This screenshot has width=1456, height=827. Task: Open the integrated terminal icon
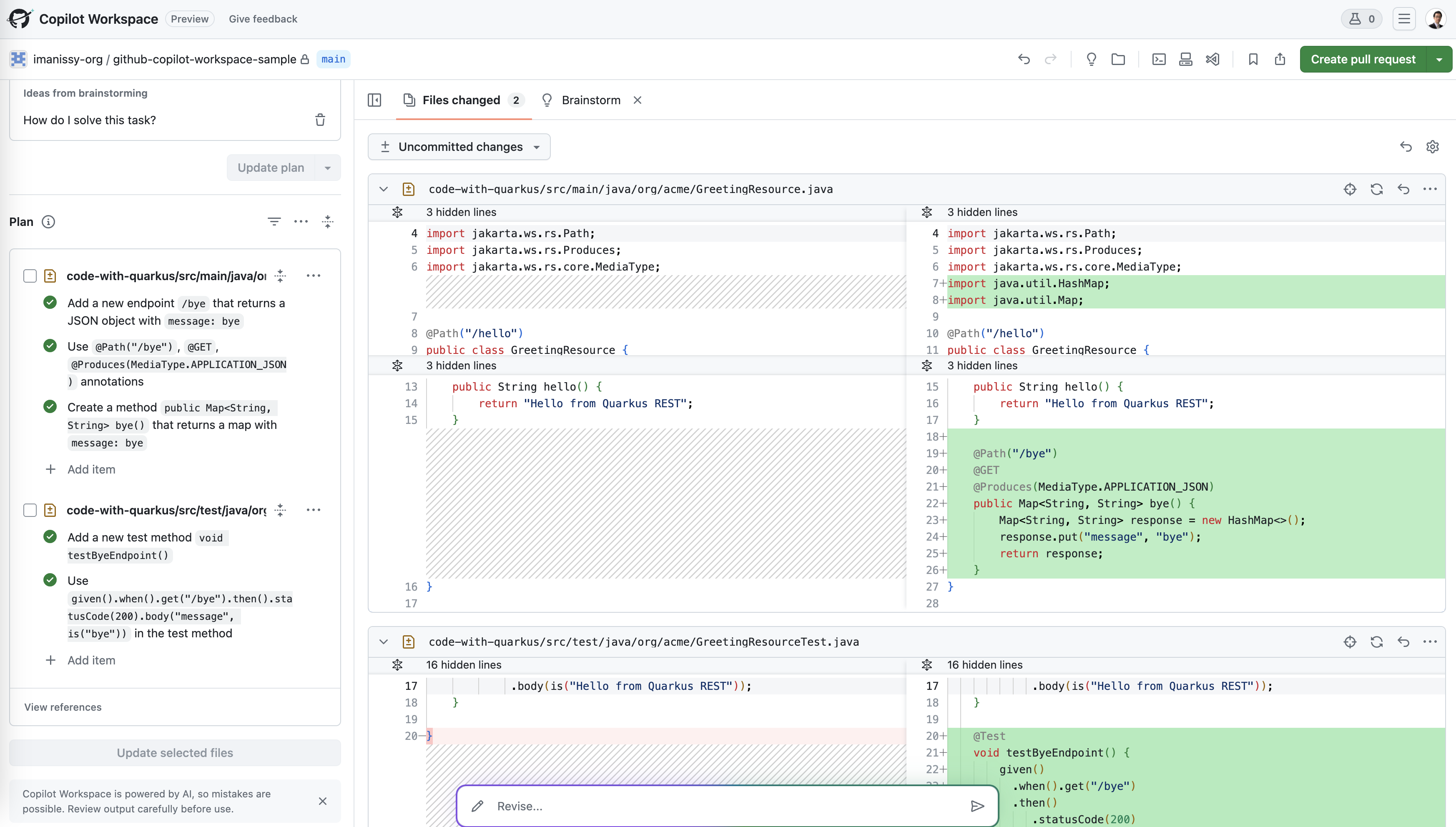coord(1159,59)
